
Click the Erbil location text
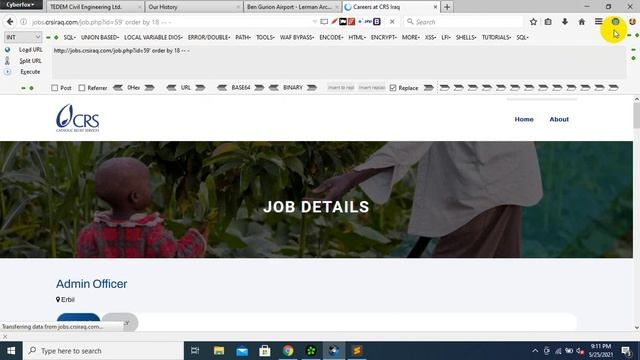pos(68,299)
